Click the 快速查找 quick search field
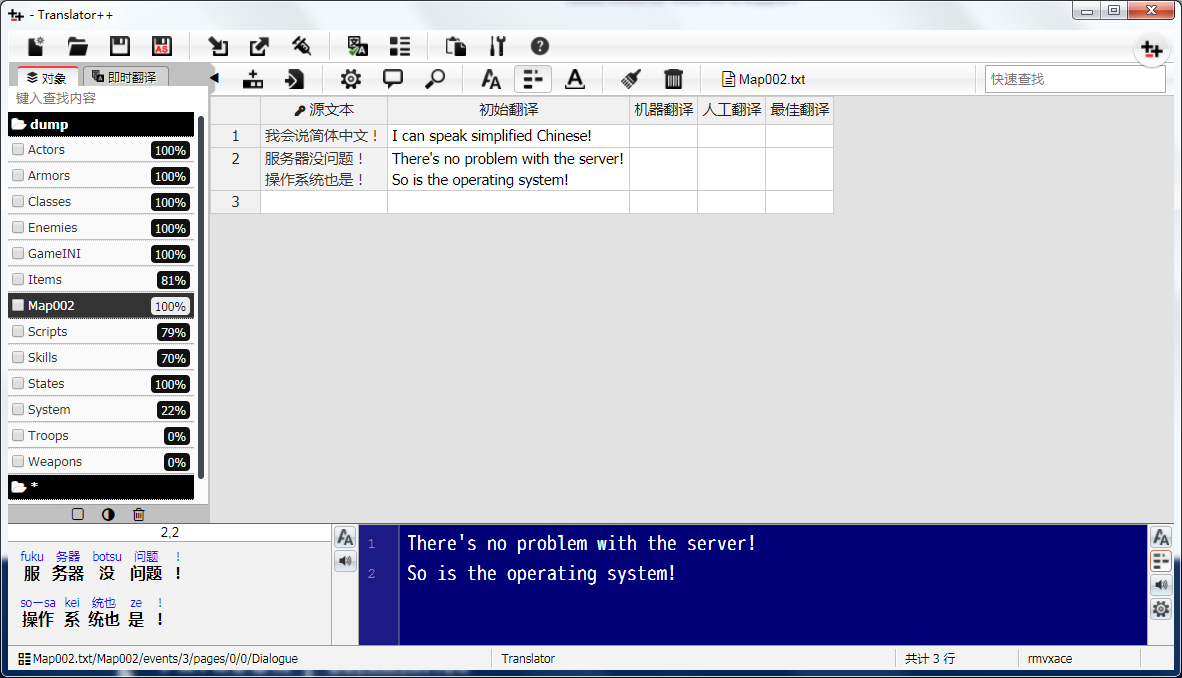The width and height of the screenshot is (1182, 678). [x=1074, y=78]
